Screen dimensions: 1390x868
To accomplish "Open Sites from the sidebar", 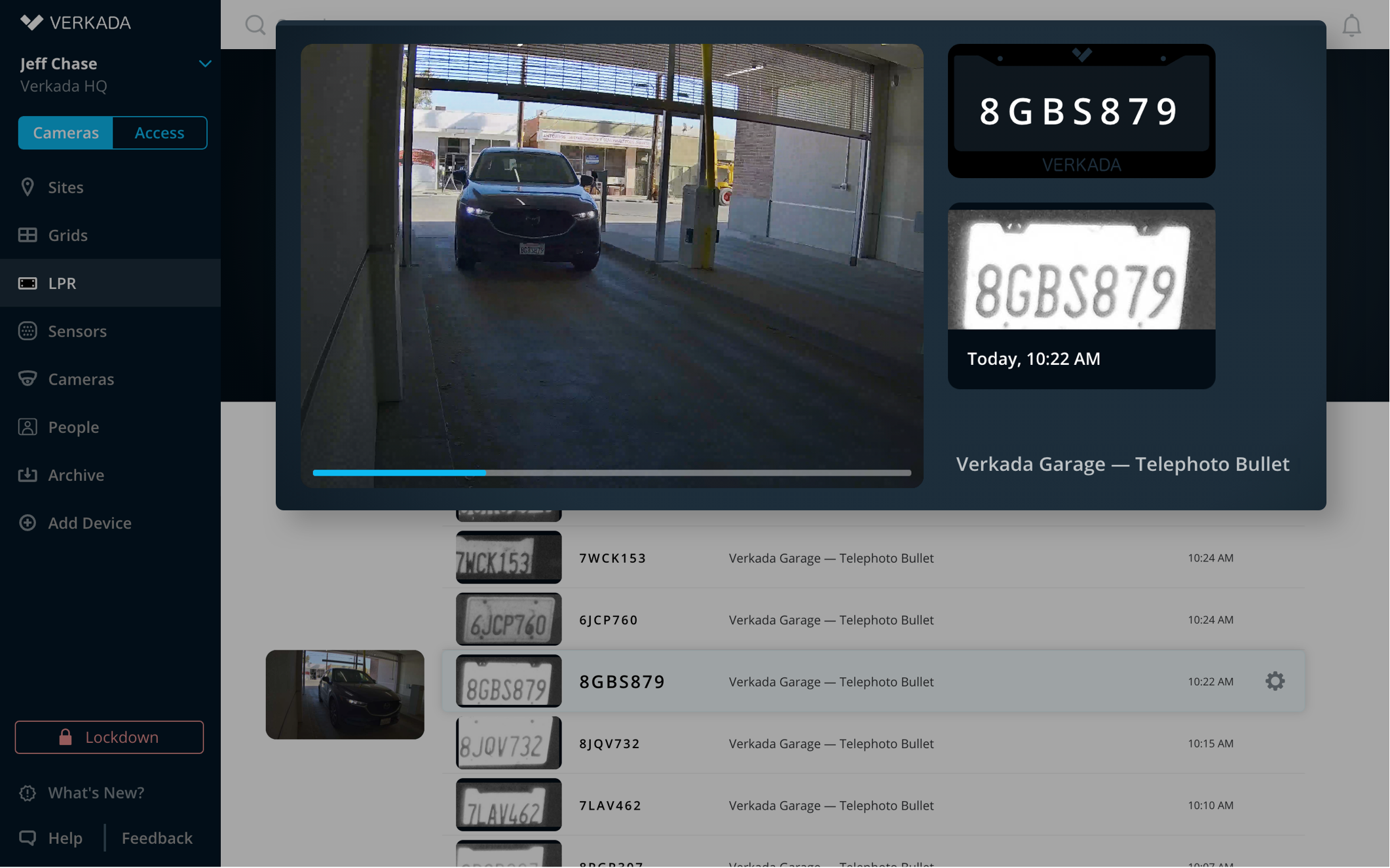I will (x=66, y=187).
